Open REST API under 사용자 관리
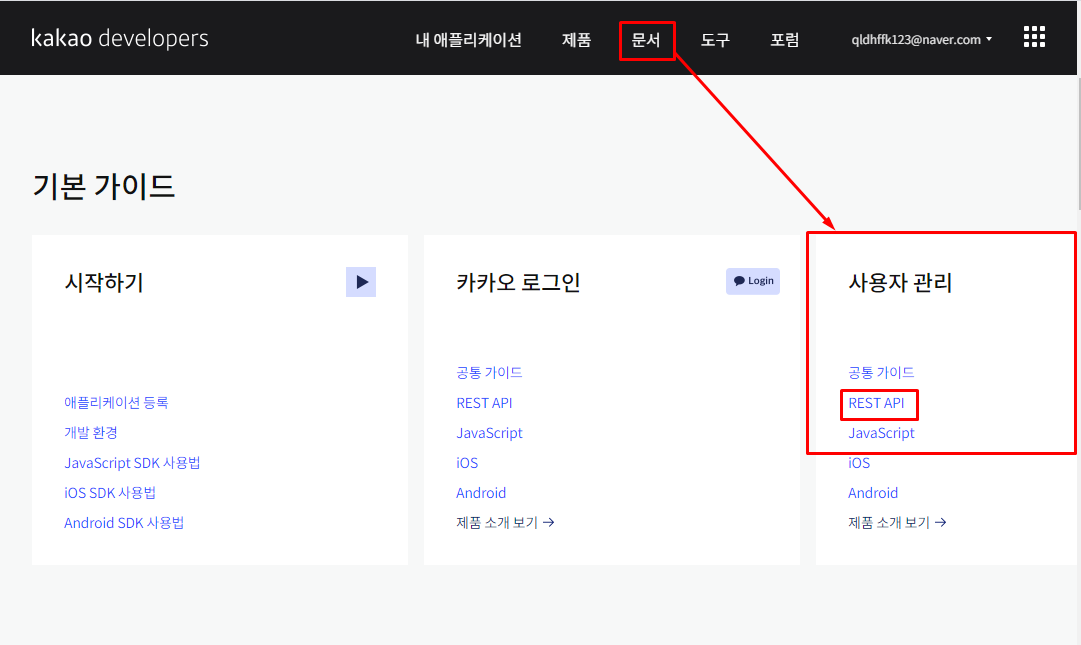The height and width of the screenshot is (645, 1081). [876, 403]
